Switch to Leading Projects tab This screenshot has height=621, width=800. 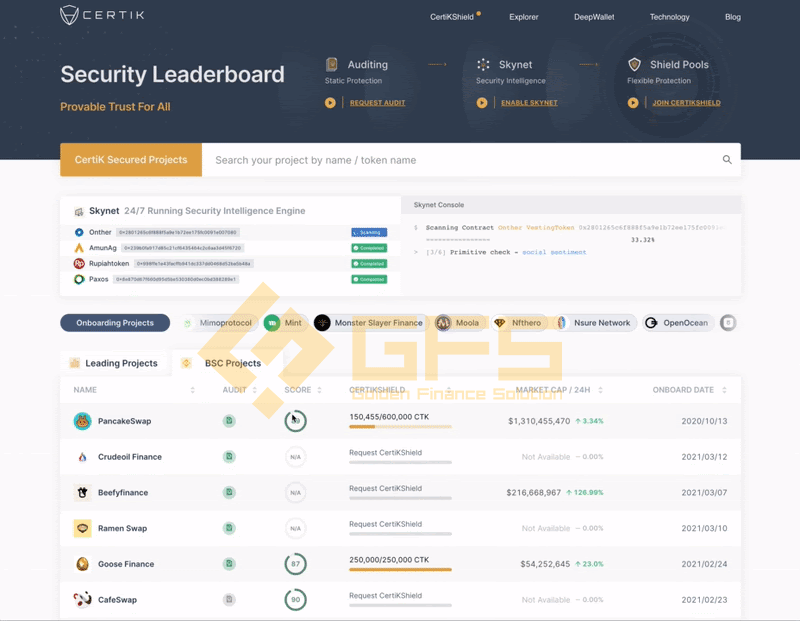pyautogui.click(x=114, y=363)
